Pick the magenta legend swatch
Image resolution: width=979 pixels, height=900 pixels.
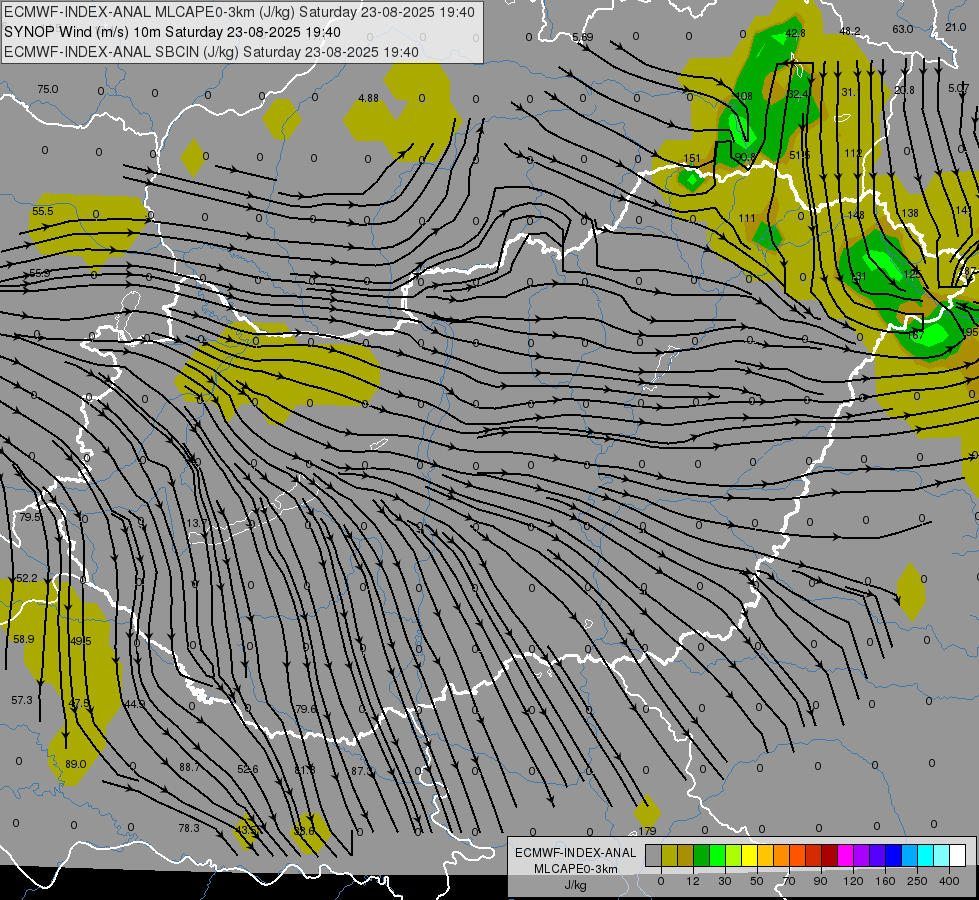click(846, 856)
